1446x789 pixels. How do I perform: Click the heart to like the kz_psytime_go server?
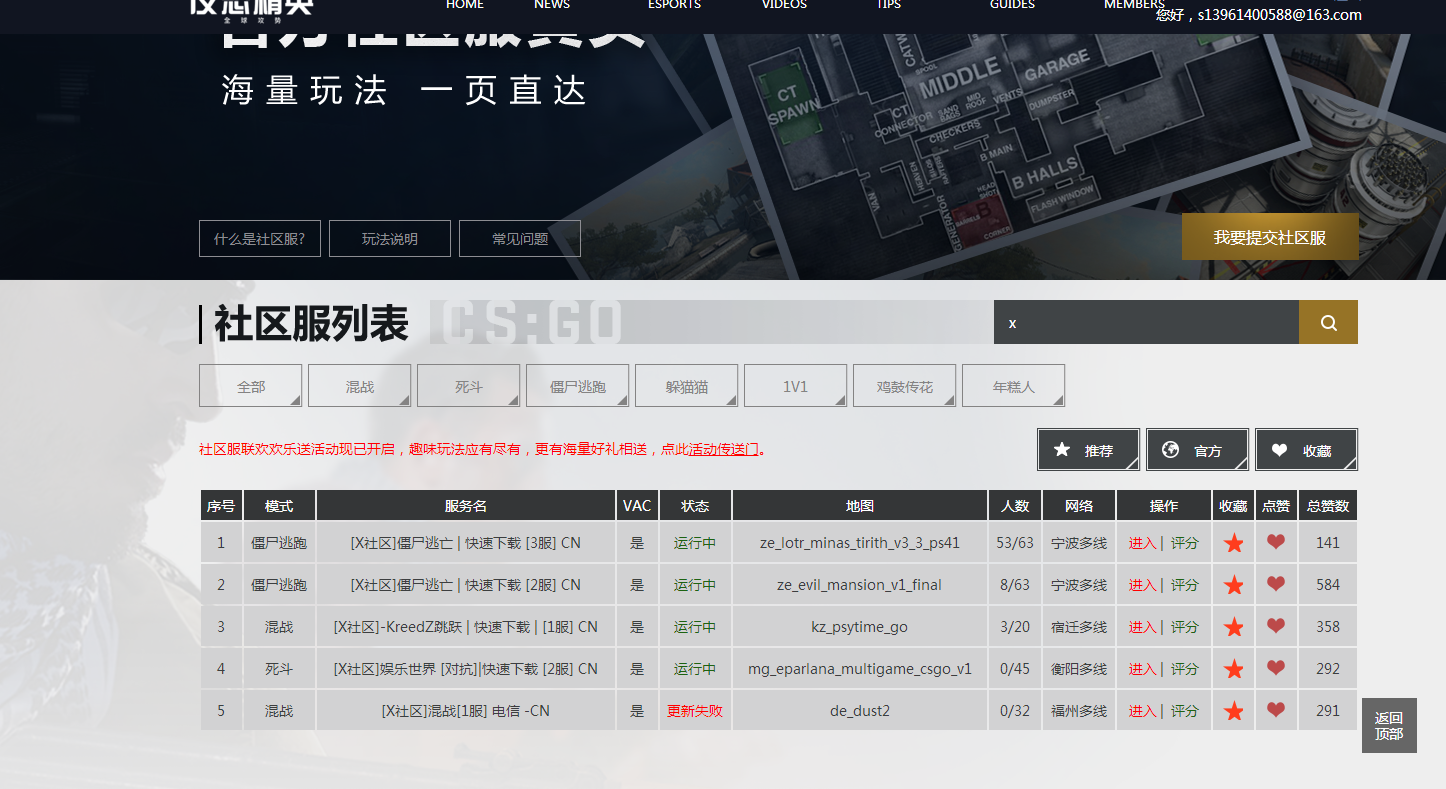[1276, 626]
